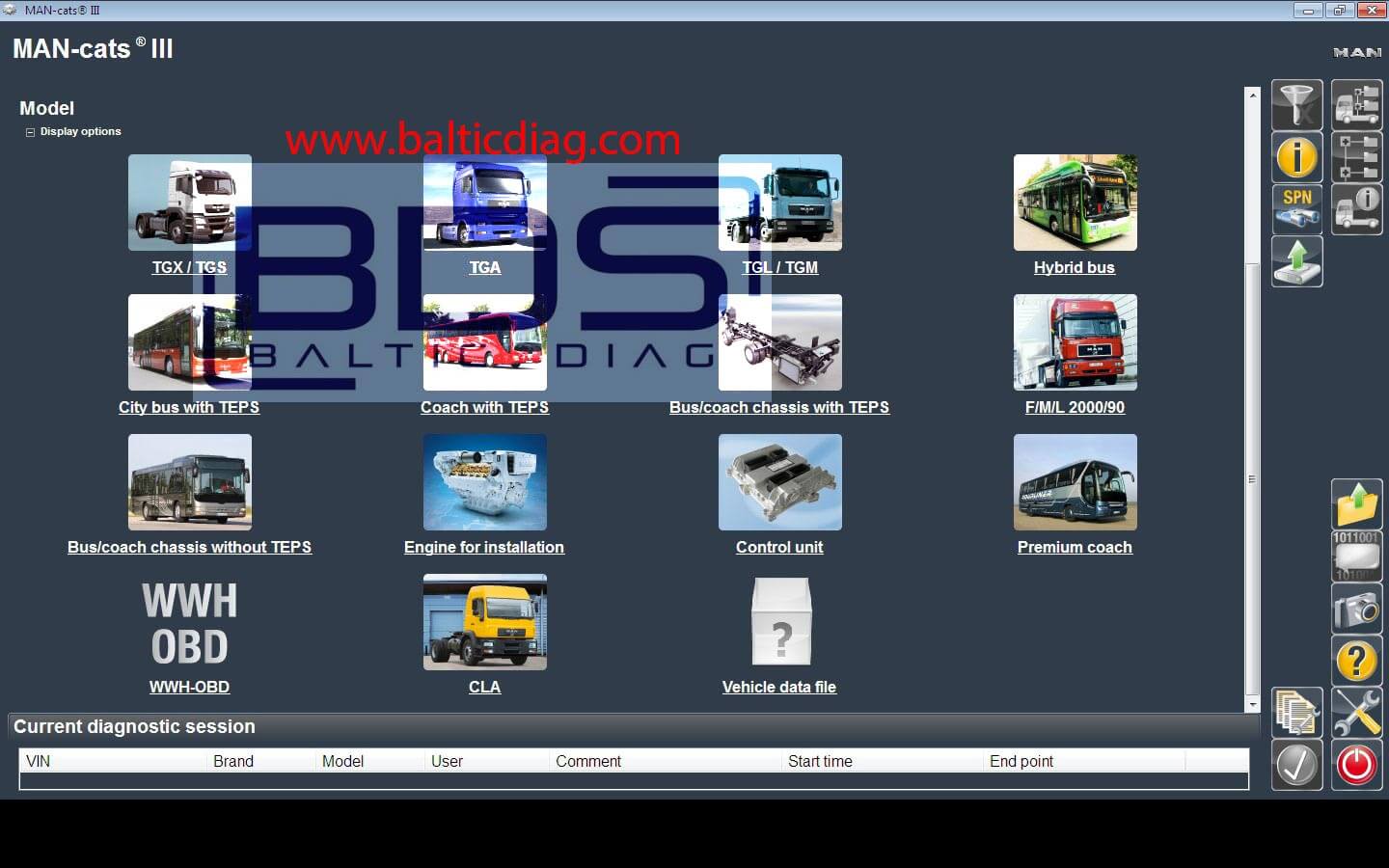Select the blue TGA truck image

click(x=485, y=203)
